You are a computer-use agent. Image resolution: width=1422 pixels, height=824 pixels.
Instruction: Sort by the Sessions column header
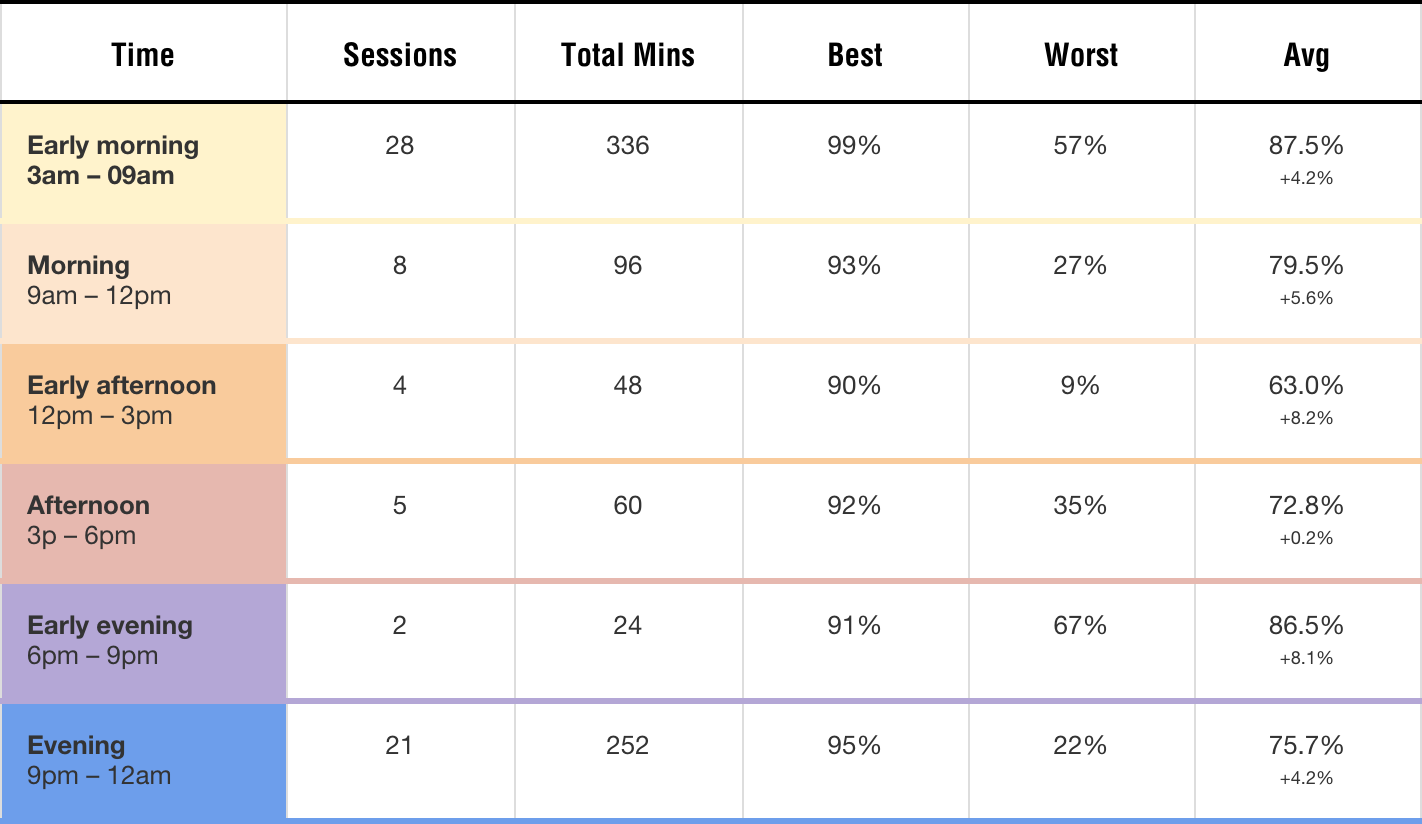coord(399,55)
